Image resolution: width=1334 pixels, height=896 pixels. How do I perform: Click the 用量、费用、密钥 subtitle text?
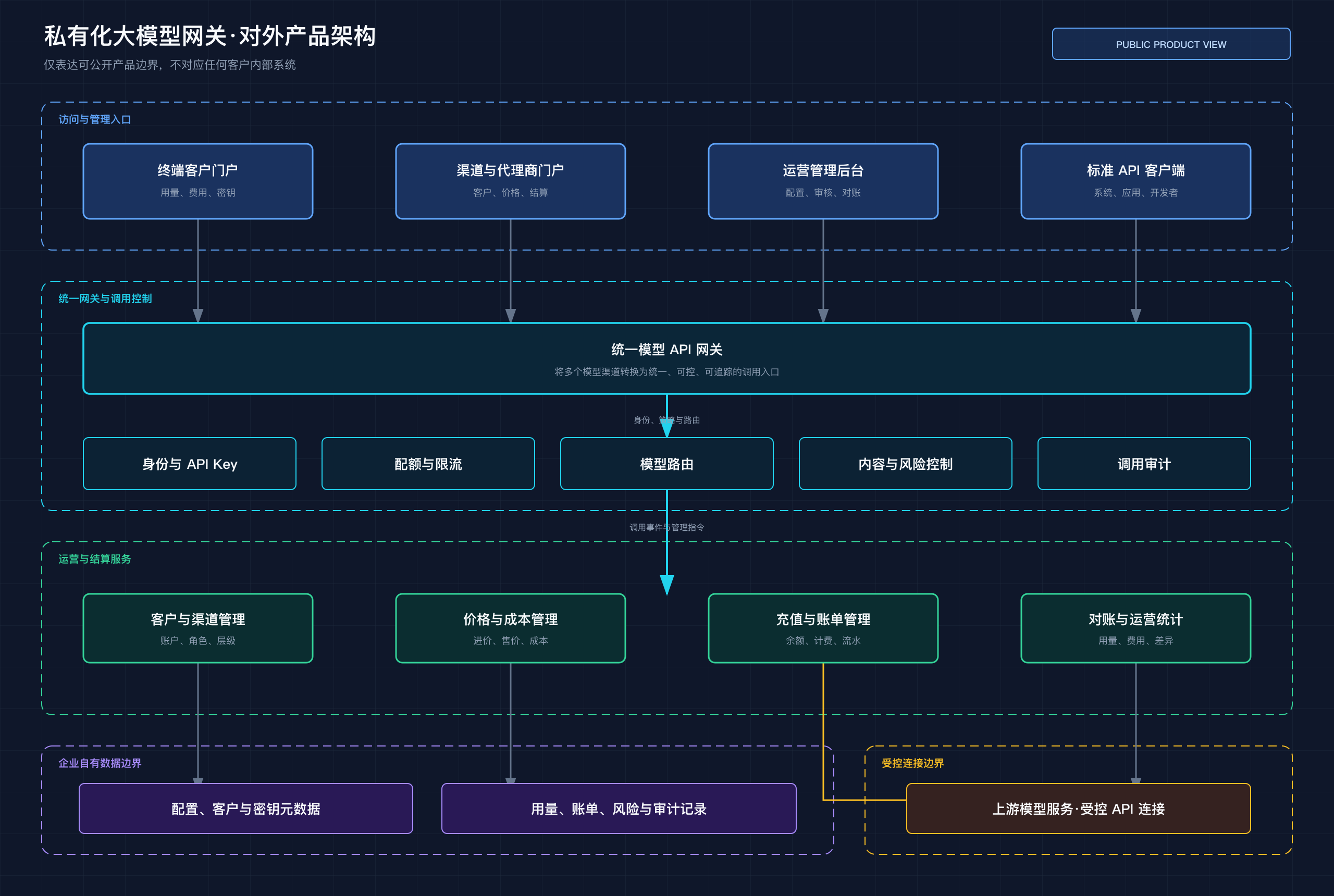tap(198, 193)
